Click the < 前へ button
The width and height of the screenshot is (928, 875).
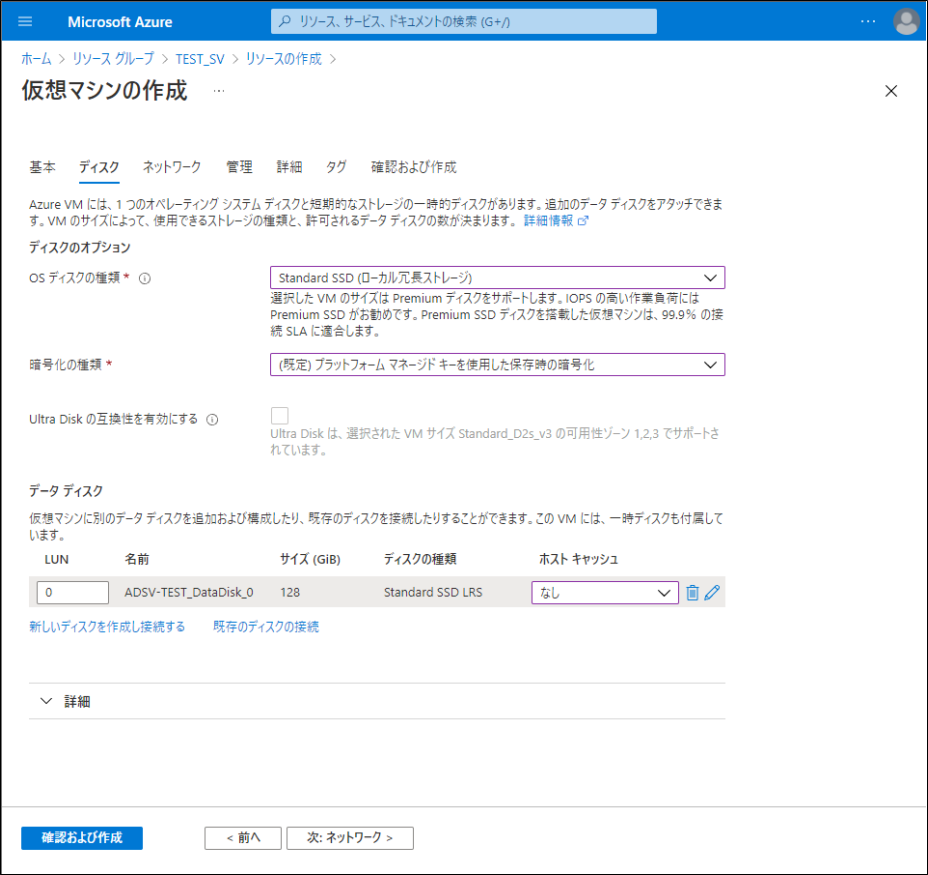click(243, 838)
